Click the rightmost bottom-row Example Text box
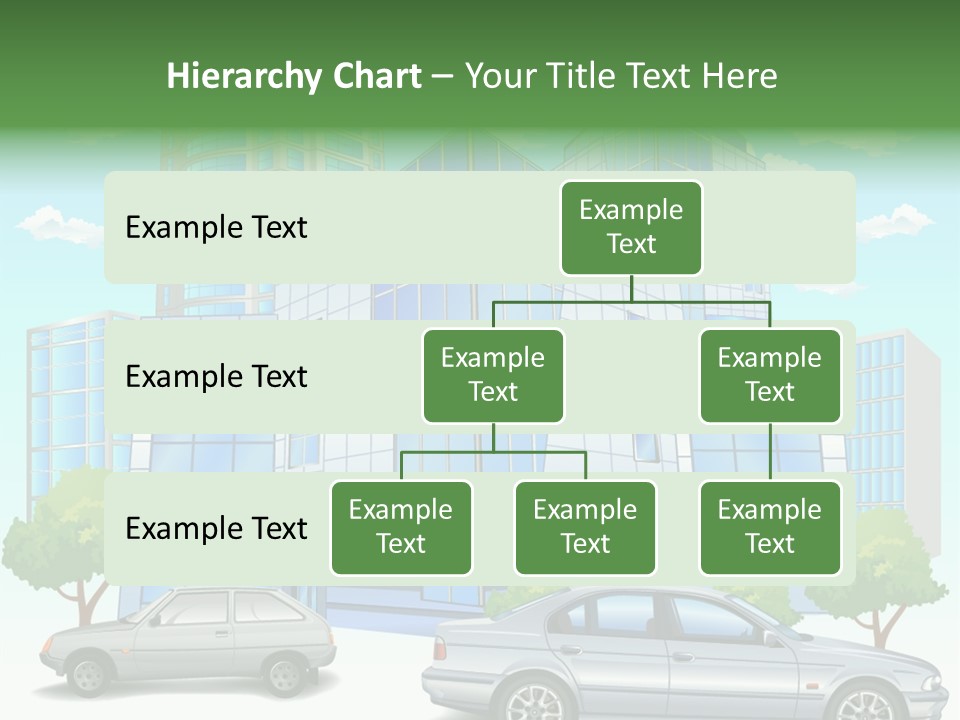 coord(770,527)
